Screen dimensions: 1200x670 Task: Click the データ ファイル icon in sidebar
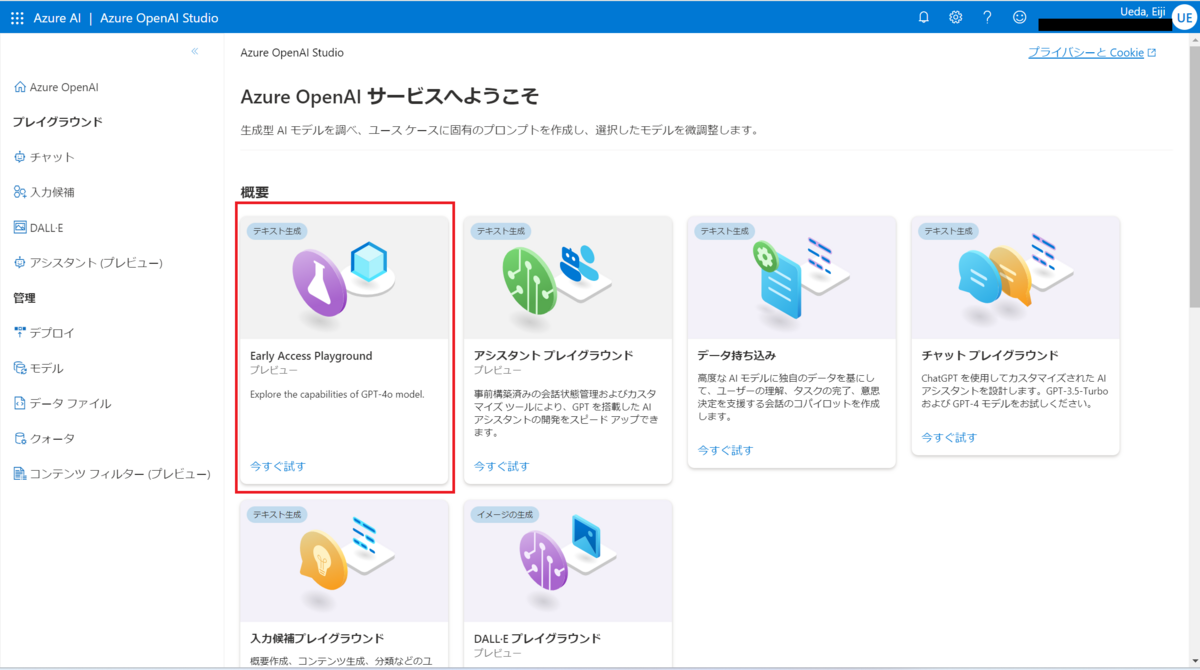tap(20, 403)
